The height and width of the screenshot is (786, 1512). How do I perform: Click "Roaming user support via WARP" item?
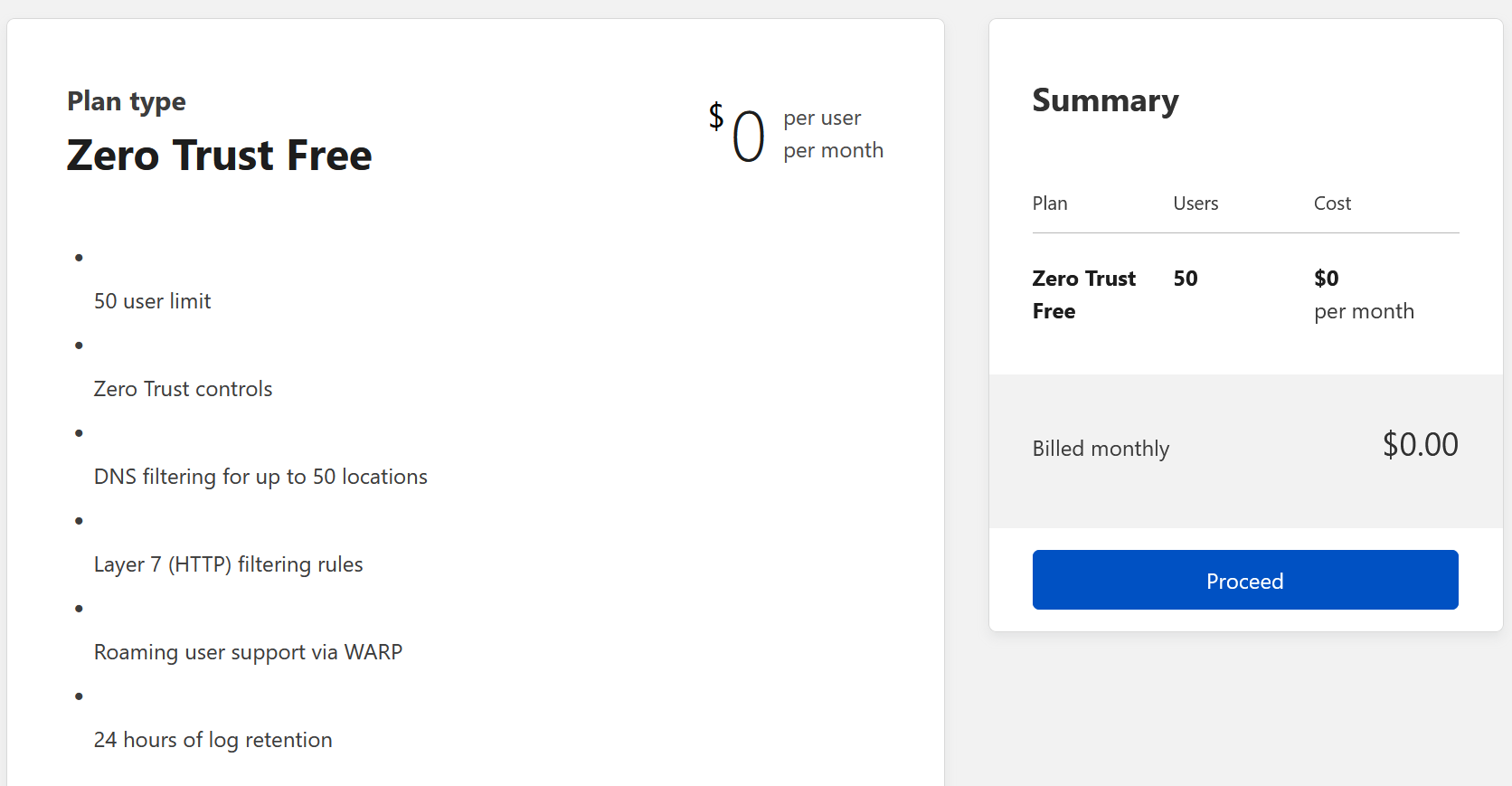pos(248,652)
